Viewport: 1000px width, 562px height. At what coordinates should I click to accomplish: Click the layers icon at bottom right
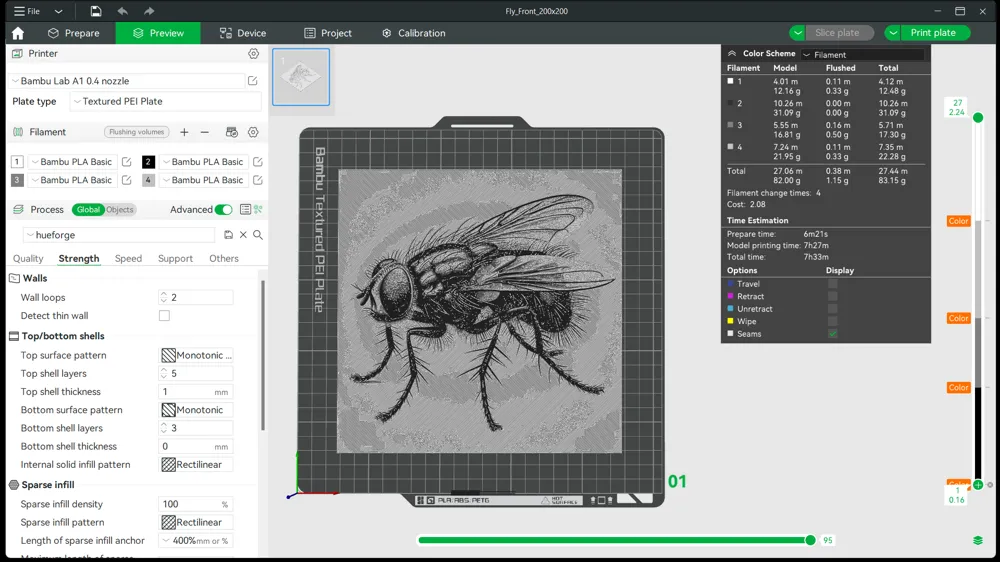(x=978, y=540)
